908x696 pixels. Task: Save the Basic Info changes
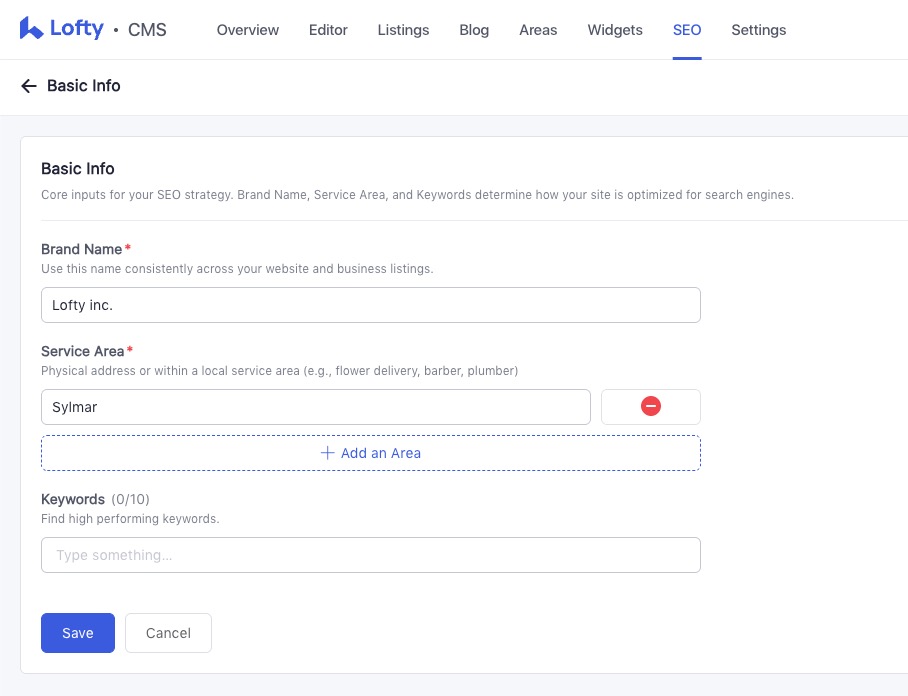[x=77, y=632]
